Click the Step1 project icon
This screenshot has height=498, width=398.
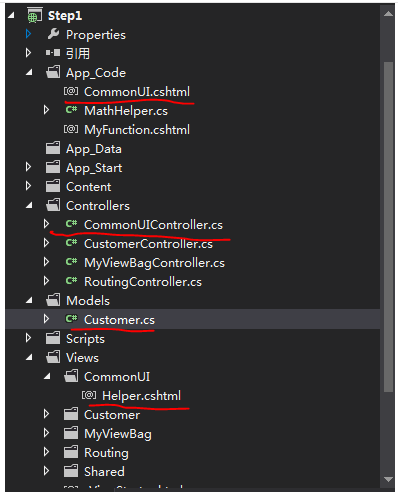(35, 15)
